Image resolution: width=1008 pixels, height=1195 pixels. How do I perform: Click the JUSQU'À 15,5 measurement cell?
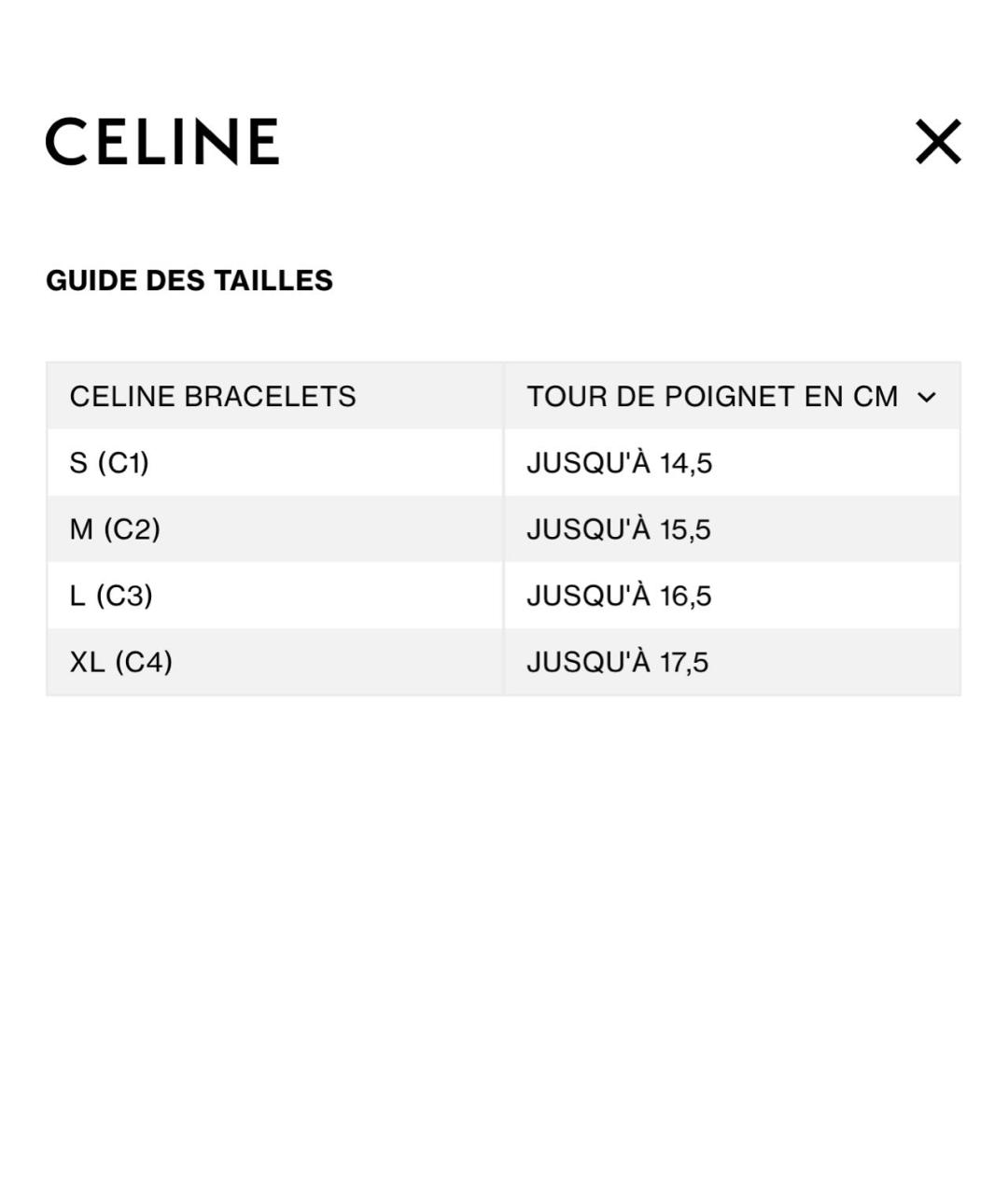pos(619,529)
